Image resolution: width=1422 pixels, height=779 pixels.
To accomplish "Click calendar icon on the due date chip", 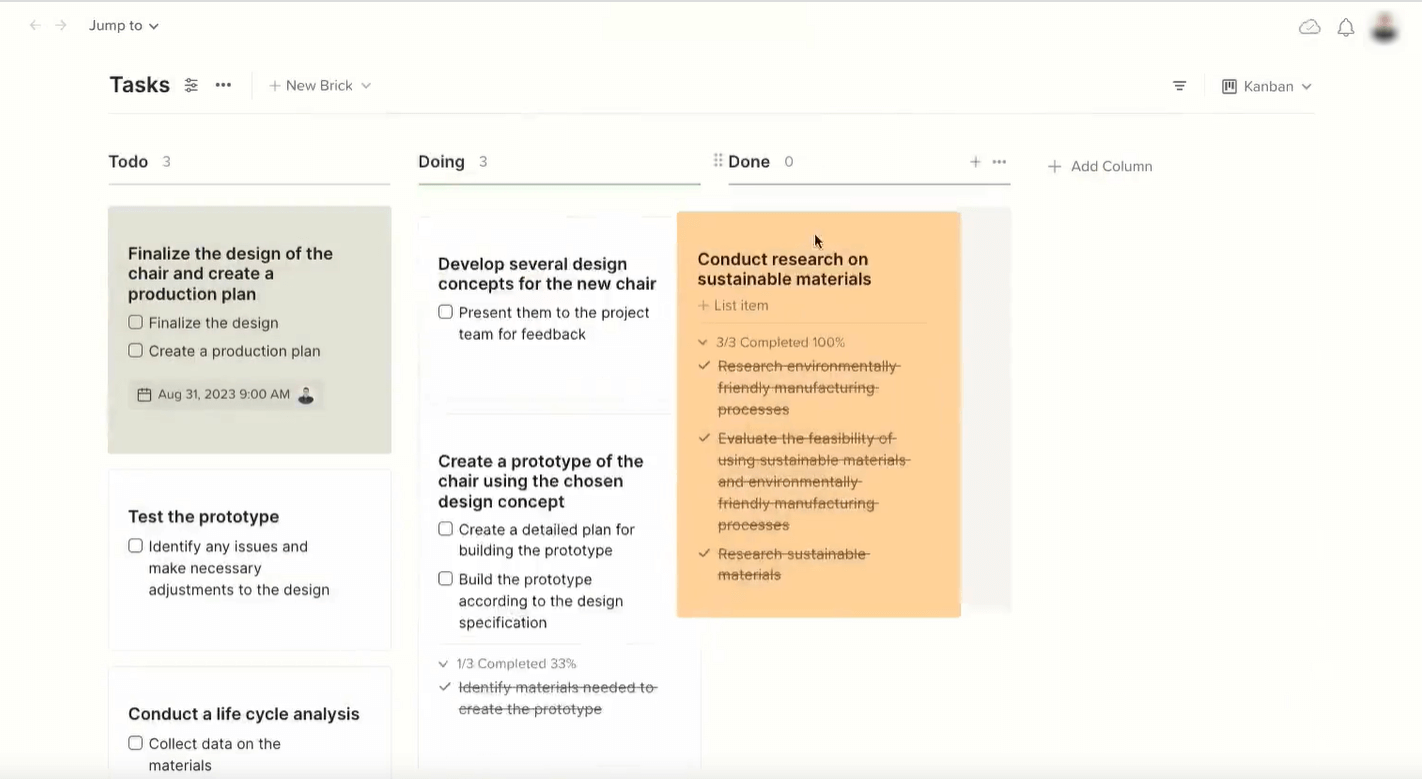I will [144, 395].
